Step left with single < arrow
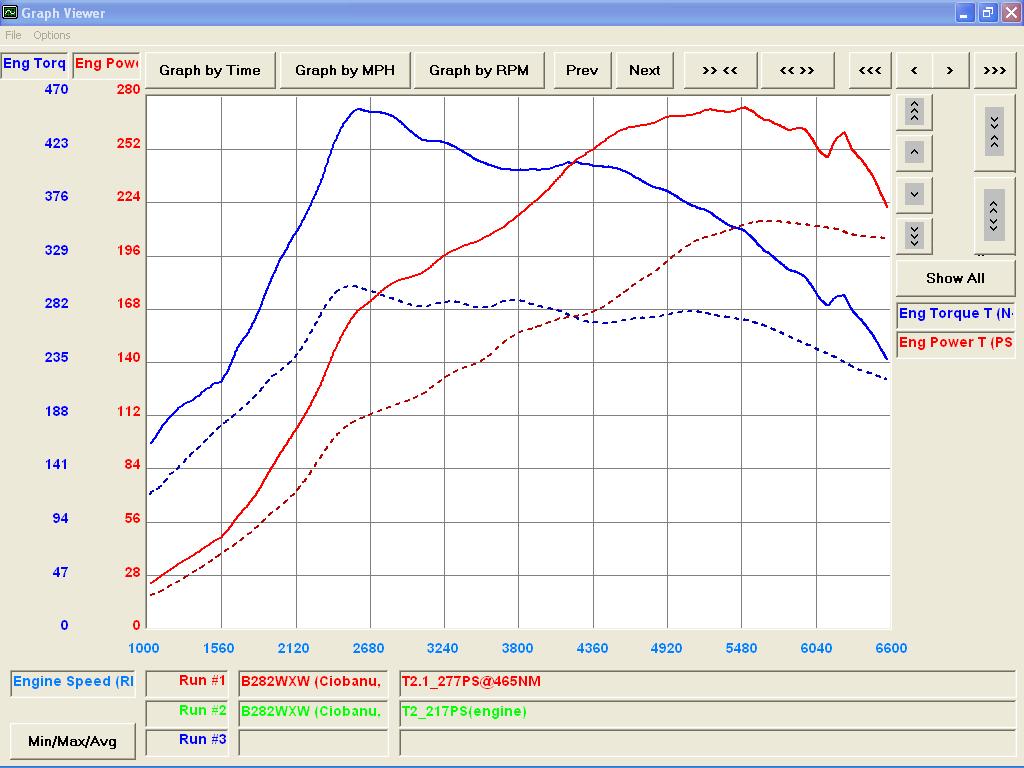The height and width of the screenshot is (768, 1024). coord(914,71)
